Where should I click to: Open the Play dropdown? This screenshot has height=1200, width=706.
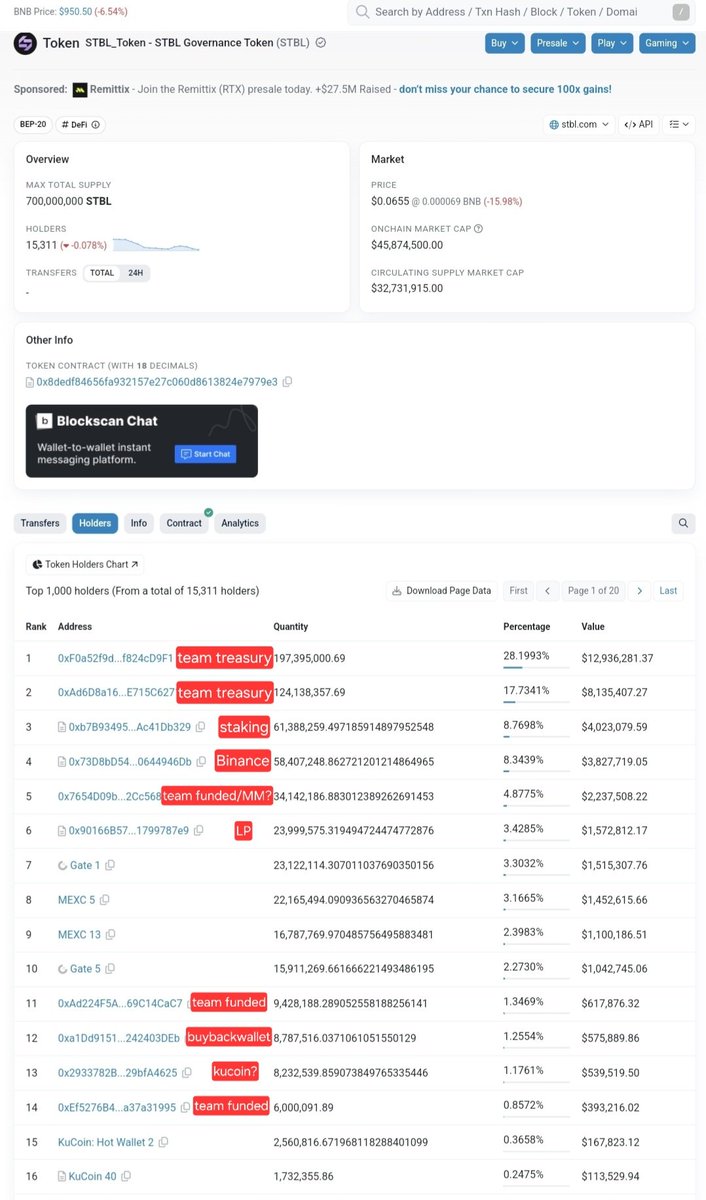tap(612, 43)
